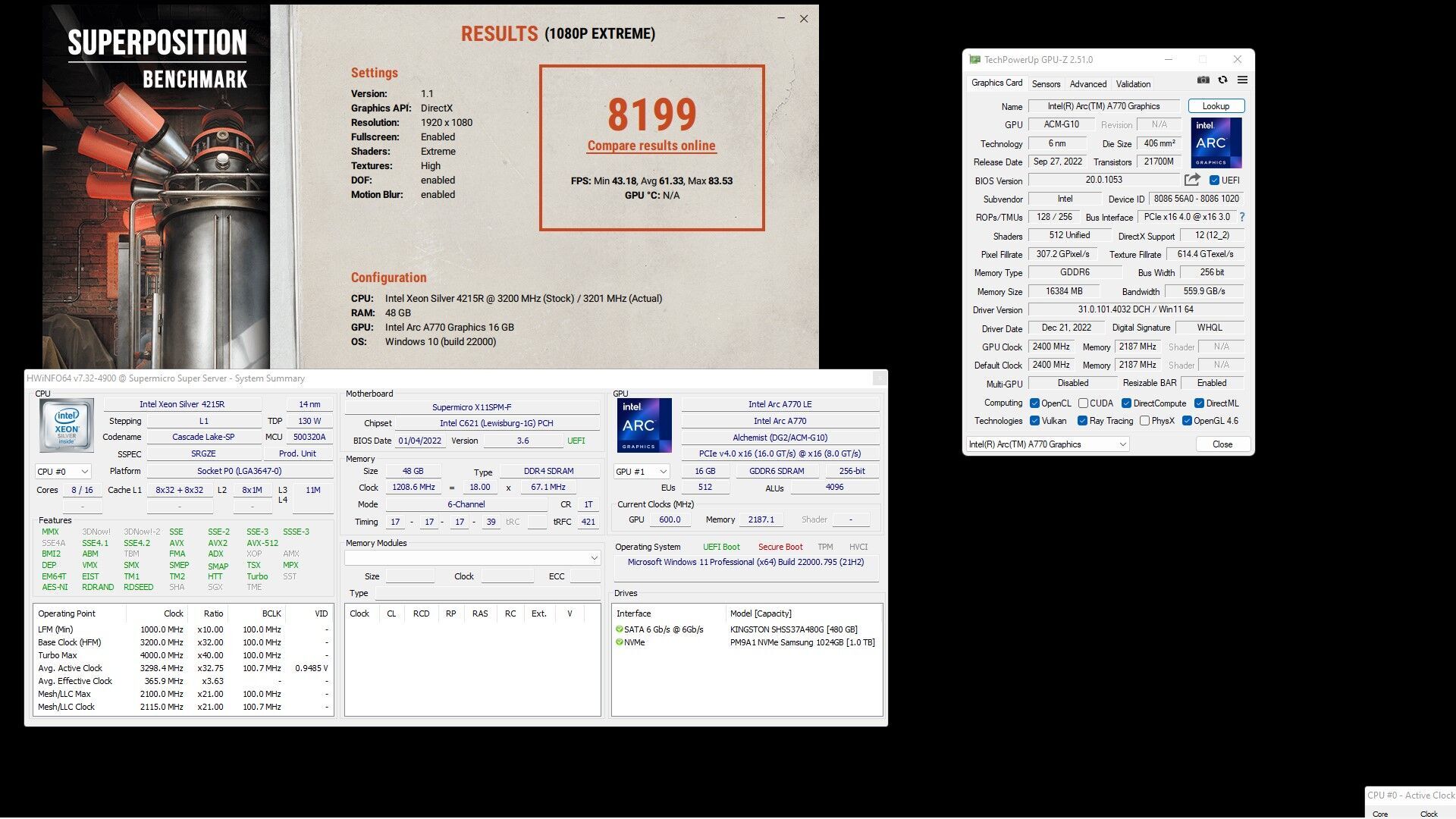1456x819 pixels.
Task: Expand the Memory Modules dropdown
Action: click(472, 558)
